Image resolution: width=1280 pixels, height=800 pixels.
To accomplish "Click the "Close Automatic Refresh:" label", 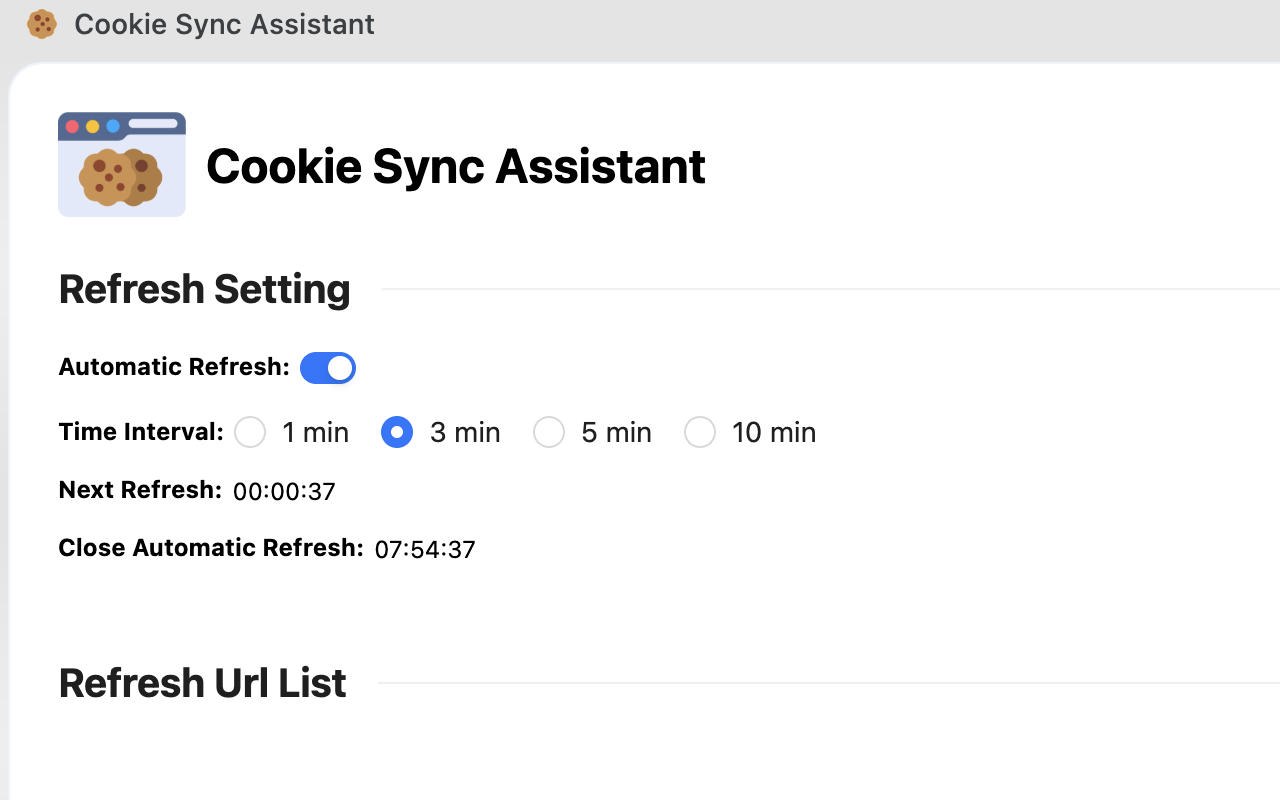I will (211, 548).
